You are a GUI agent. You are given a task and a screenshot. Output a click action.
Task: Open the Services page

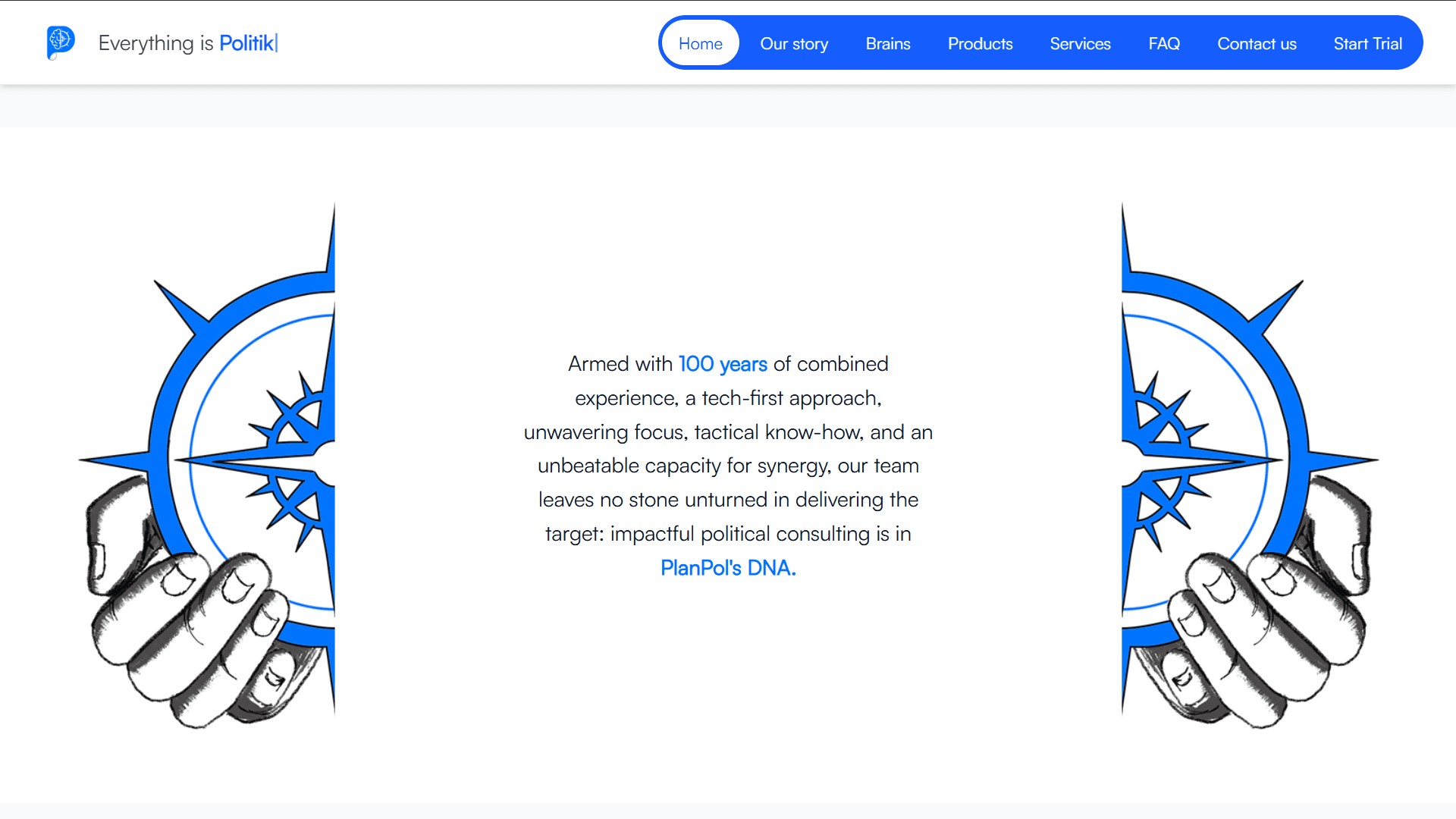coord(1080,44)
